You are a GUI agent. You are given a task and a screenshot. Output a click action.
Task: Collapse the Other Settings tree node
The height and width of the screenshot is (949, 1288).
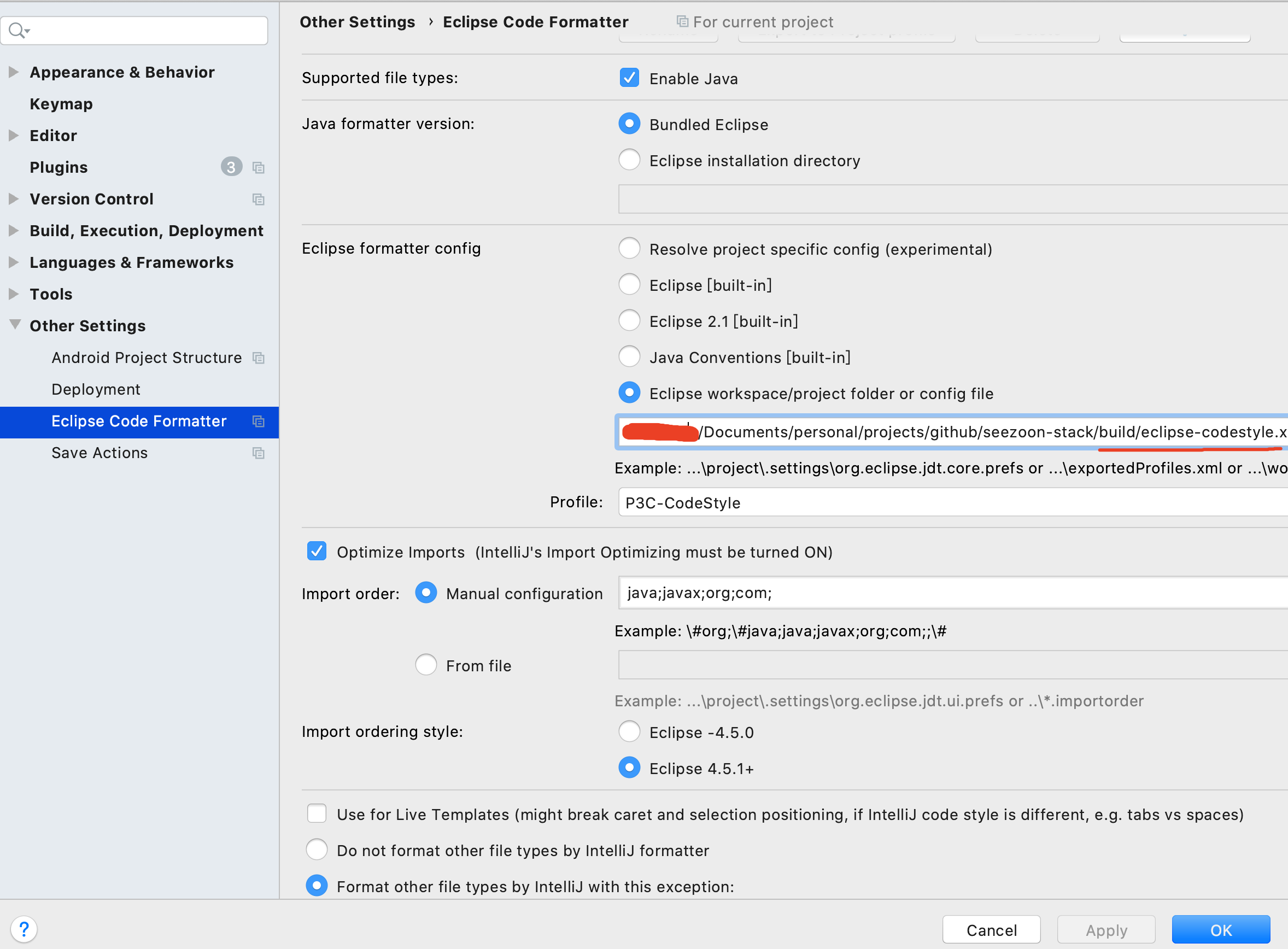tap(15, 325)
